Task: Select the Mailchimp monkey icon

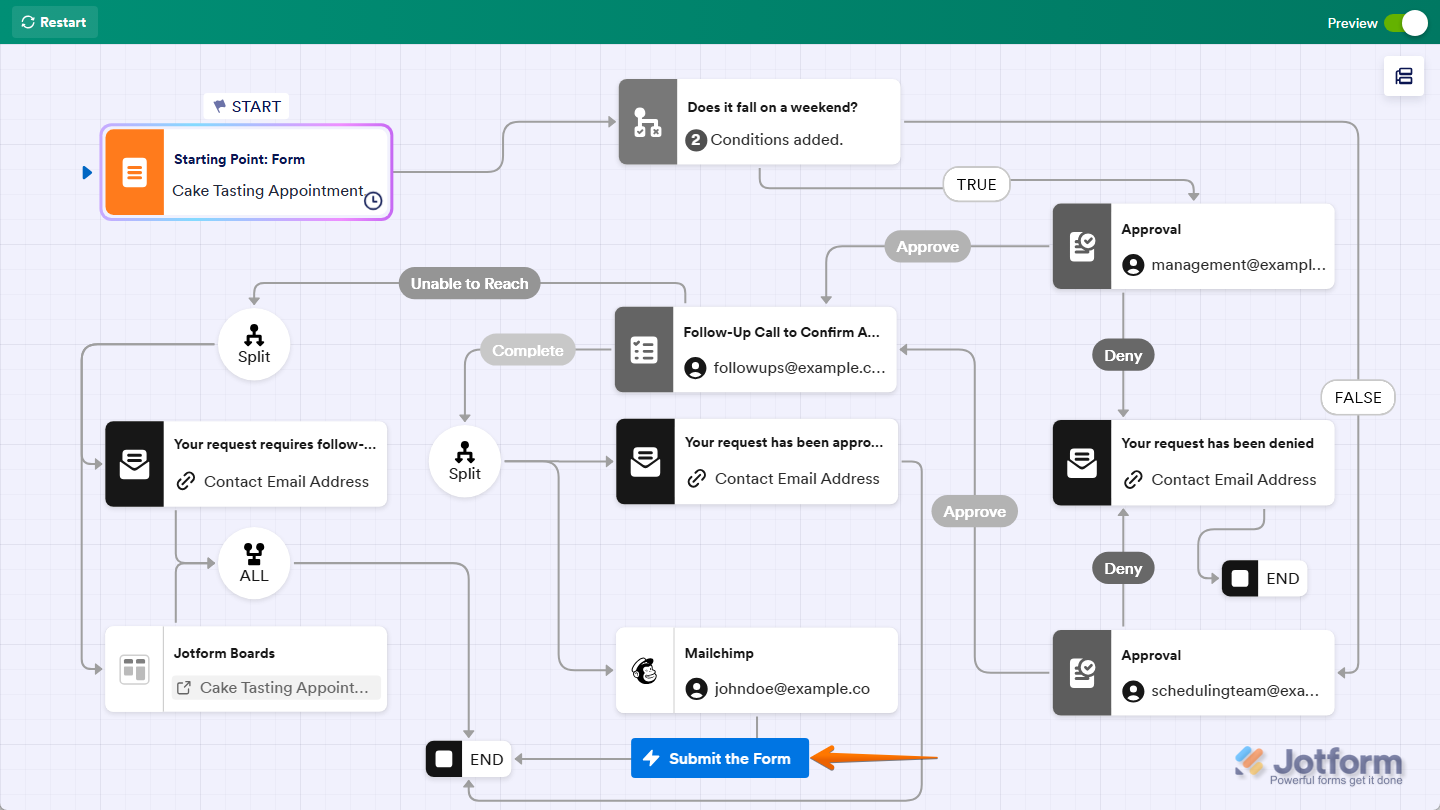Action: tap(645, 670)
